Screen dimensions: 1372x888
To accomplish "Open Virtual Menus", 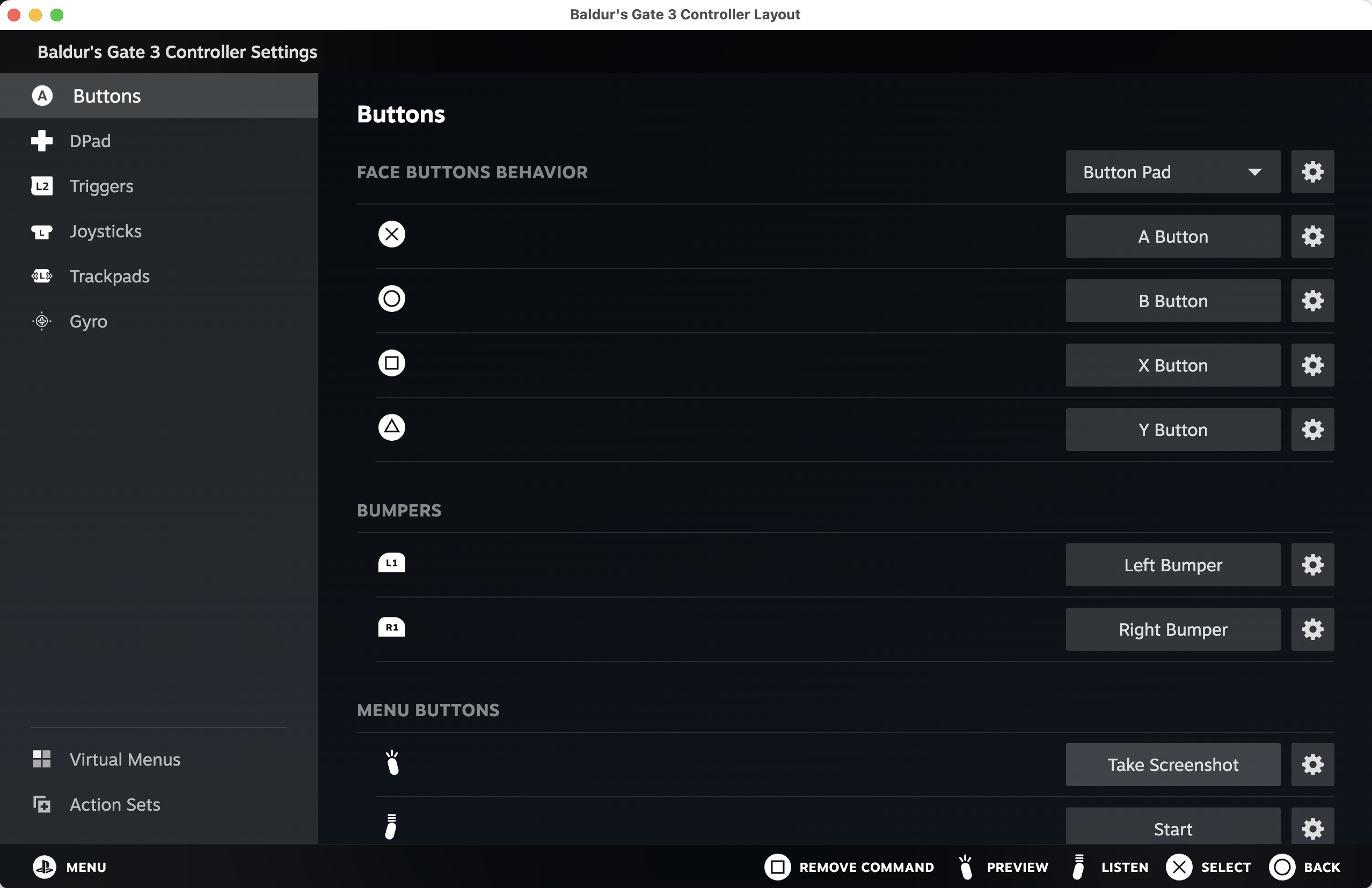I will (125, 759).
